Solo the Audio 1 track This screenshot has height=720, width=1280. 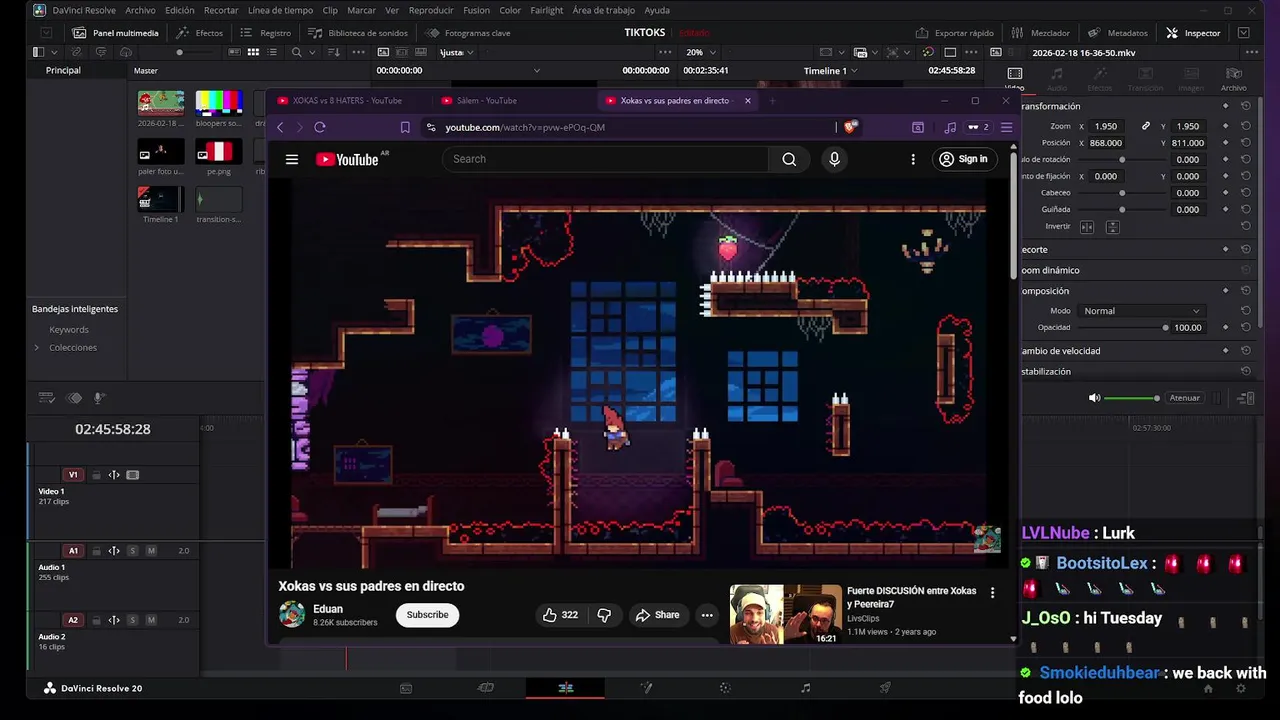(132, 551)
